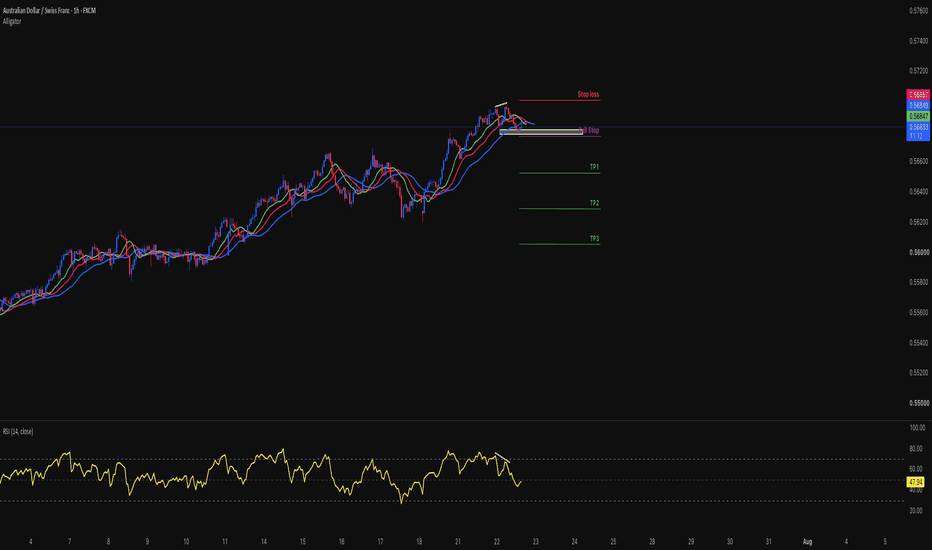The image size is (932, 550).
Task: Click the green 0.56847 price tag
Action: pos(918,116)
